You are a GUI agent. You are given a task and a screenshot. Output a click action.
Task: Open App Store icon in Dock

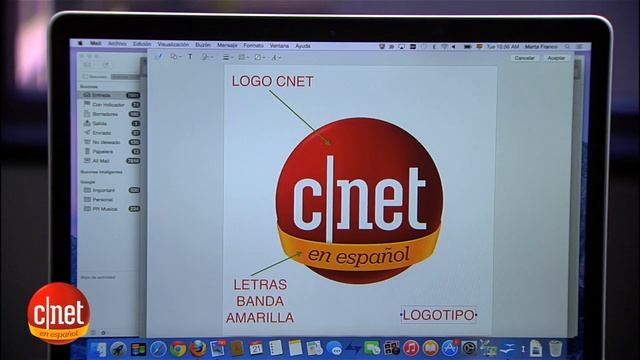pos(450,349)
